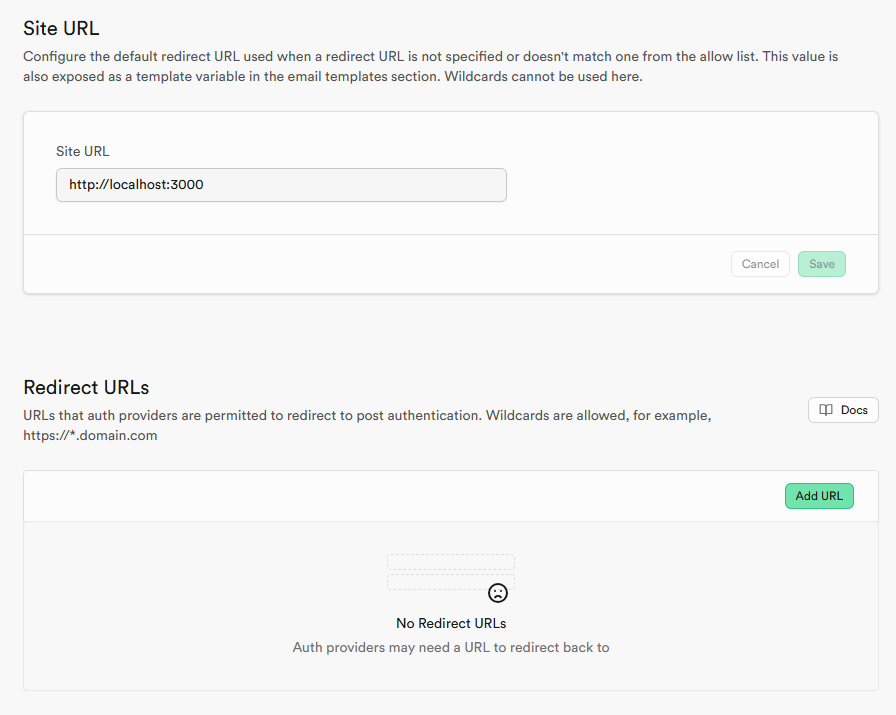896x715 pixels.
Task: Click the "Site URL" section heading
Action: [x=61, y=28]
